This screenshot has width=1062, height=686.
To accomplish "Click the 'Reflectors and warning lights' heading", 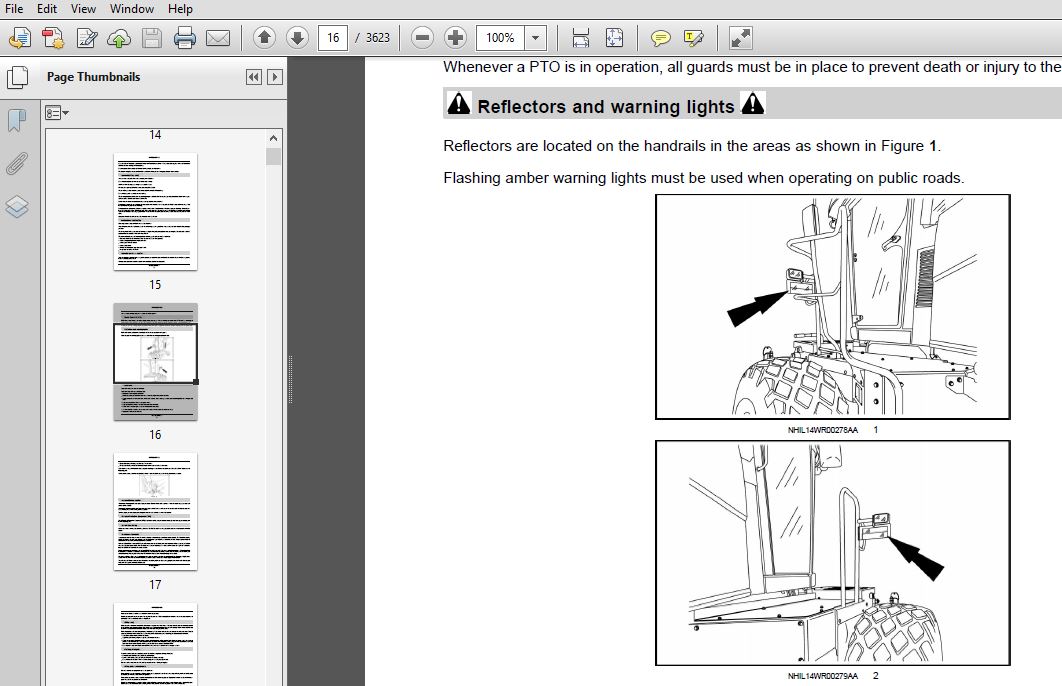I will coord(606,106).
